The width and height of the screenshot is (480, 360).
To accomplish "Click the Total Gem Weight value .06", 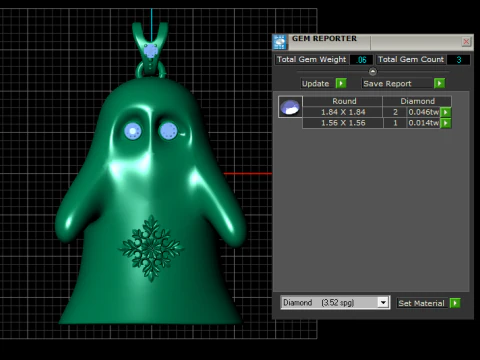I will point(361,60).
